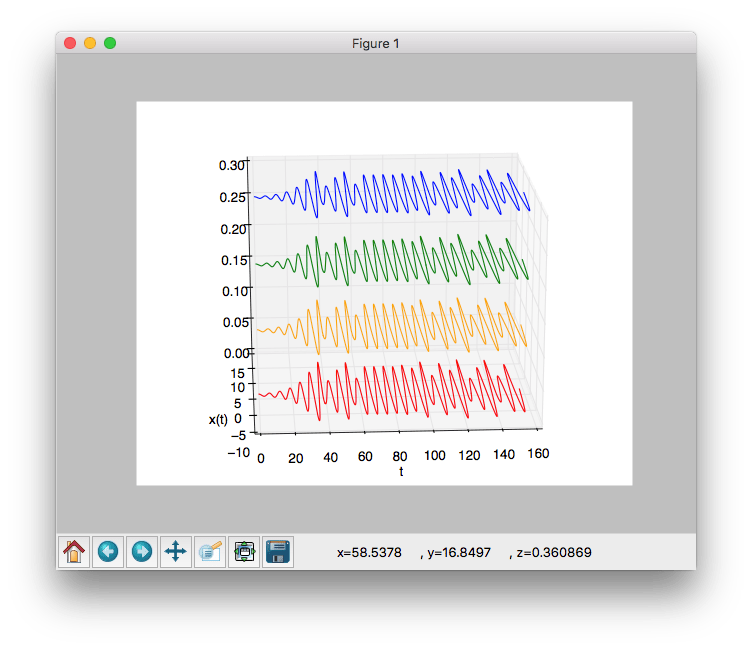This screenshot has height=650, width=752.
Task: Click the 120 tick on t axis
Action: (x=469, y=455)
